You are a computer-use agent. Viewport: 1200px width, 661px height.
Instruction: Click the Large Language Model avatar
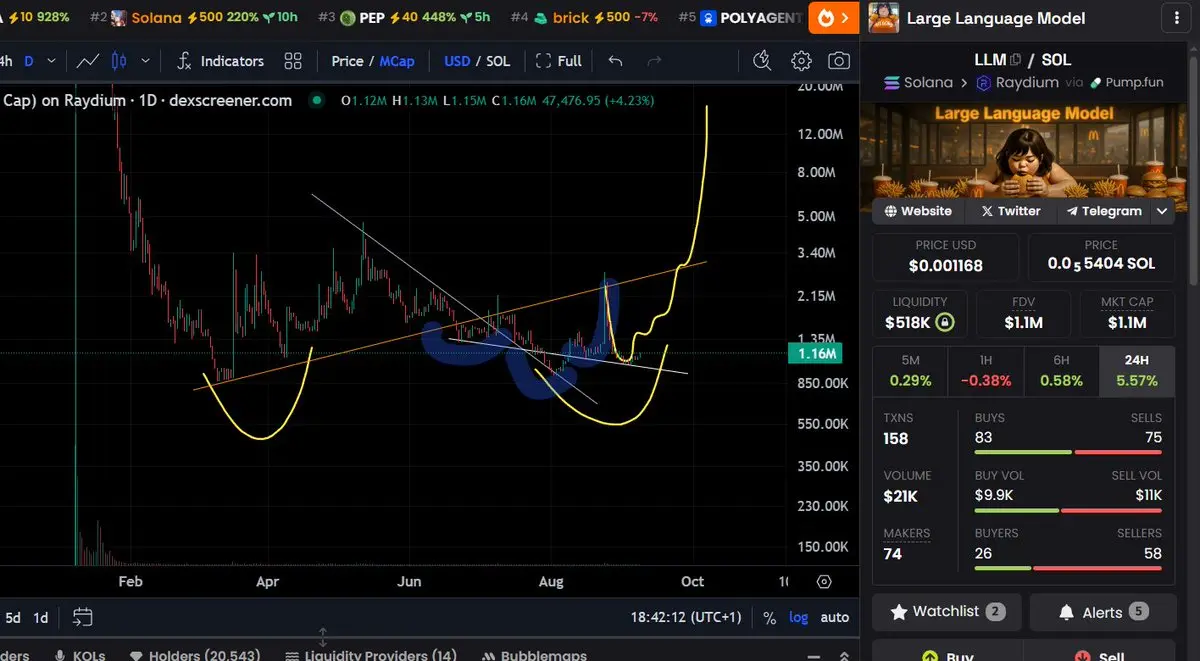(x=883, y=18)
